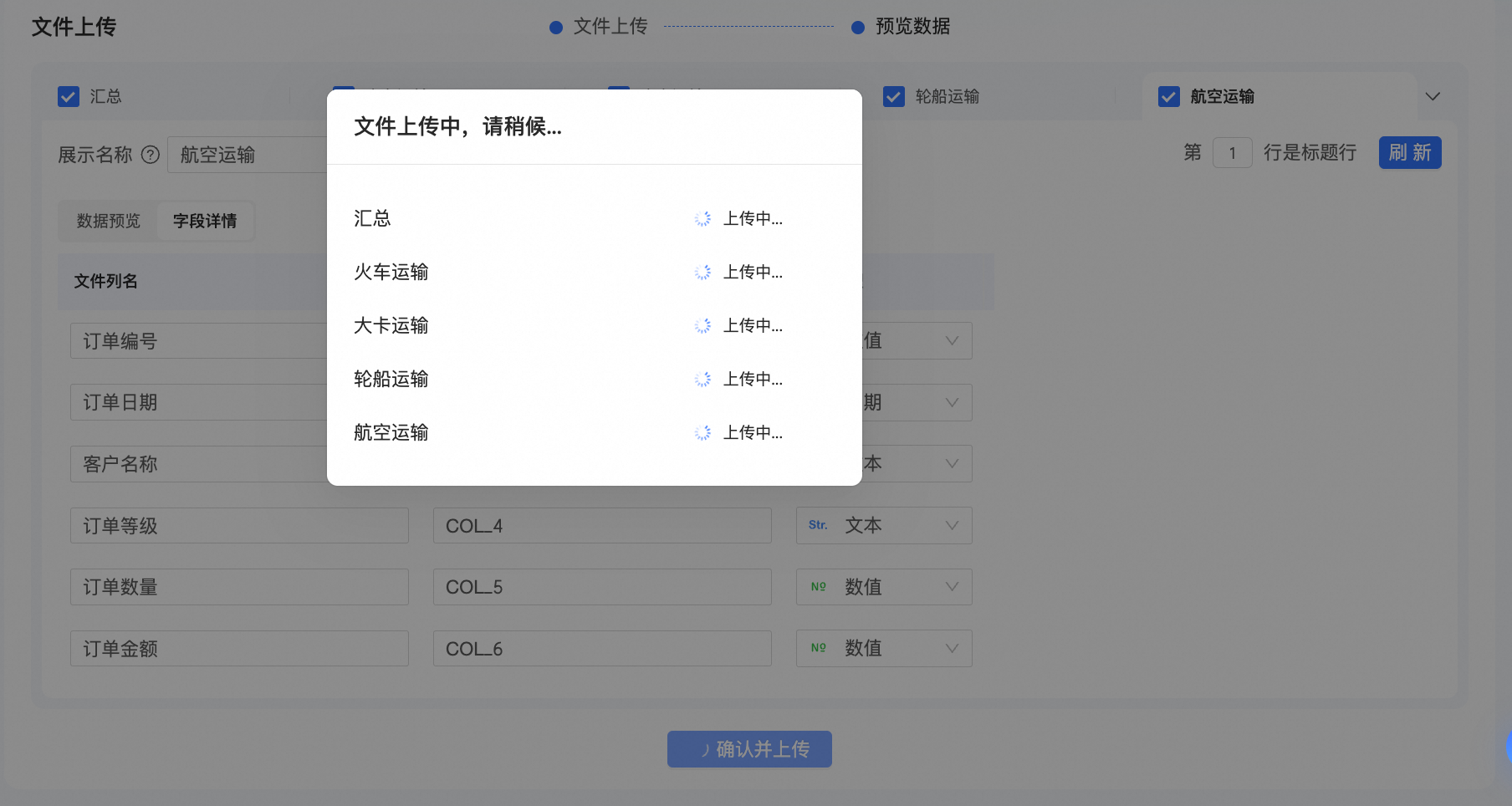Uncheck the 航空运输 sheet checkbox

pyautogui.click(x=1169, y=97)
